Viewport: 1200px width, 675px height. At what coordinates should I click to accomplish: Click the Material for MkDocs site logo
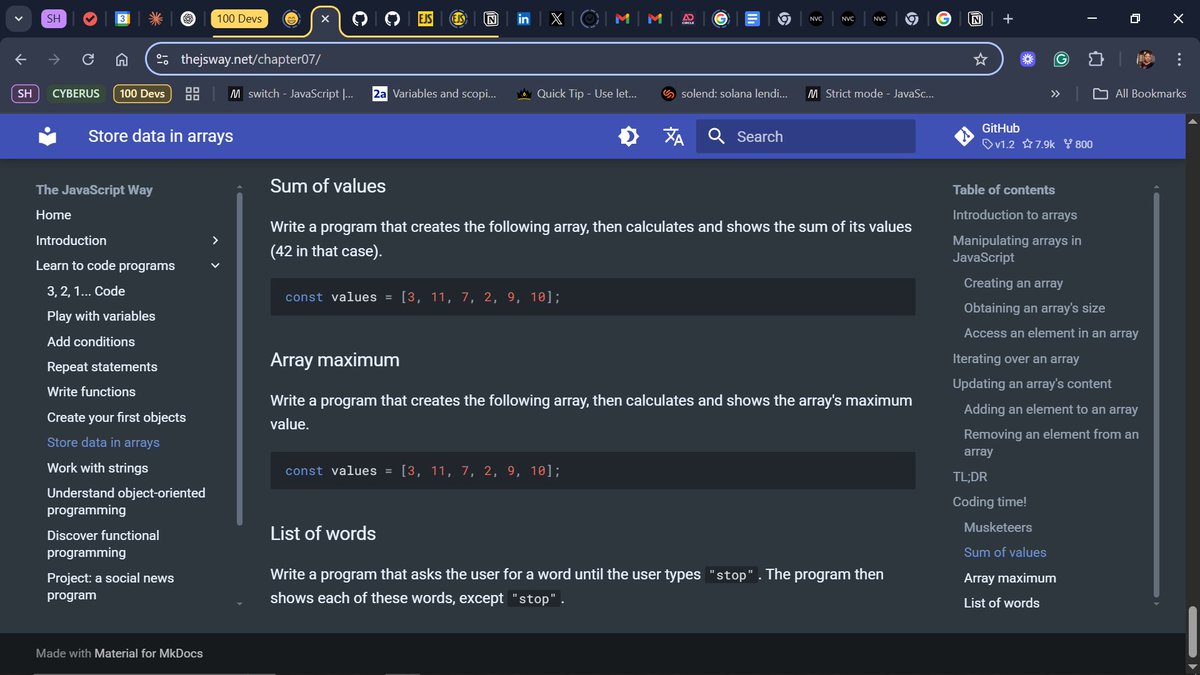pyautogui.click(x=47, y=136)
